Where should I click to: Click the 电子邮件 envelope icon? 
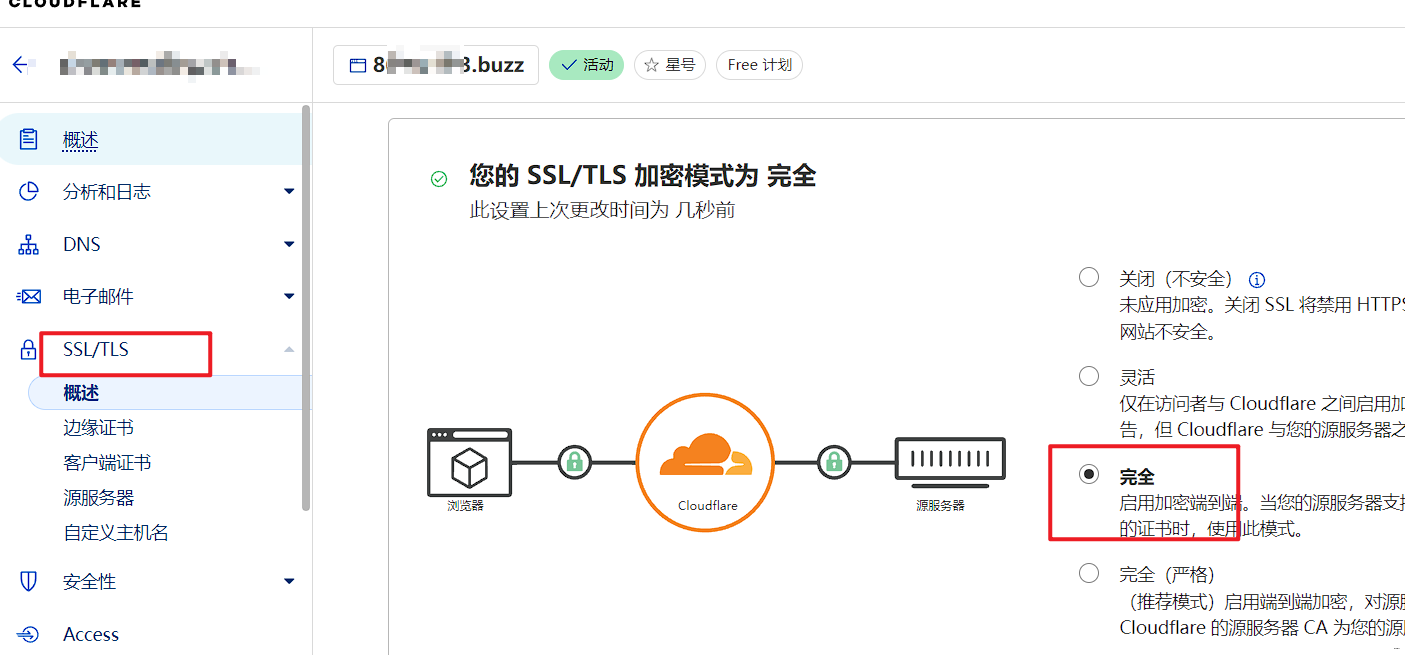tap(29, 297)
